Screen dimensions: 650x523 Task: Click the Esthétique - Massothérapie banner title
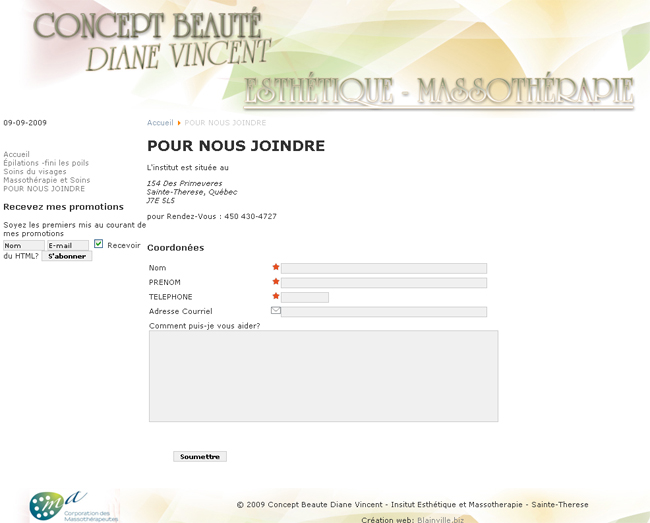pos(439,91)
